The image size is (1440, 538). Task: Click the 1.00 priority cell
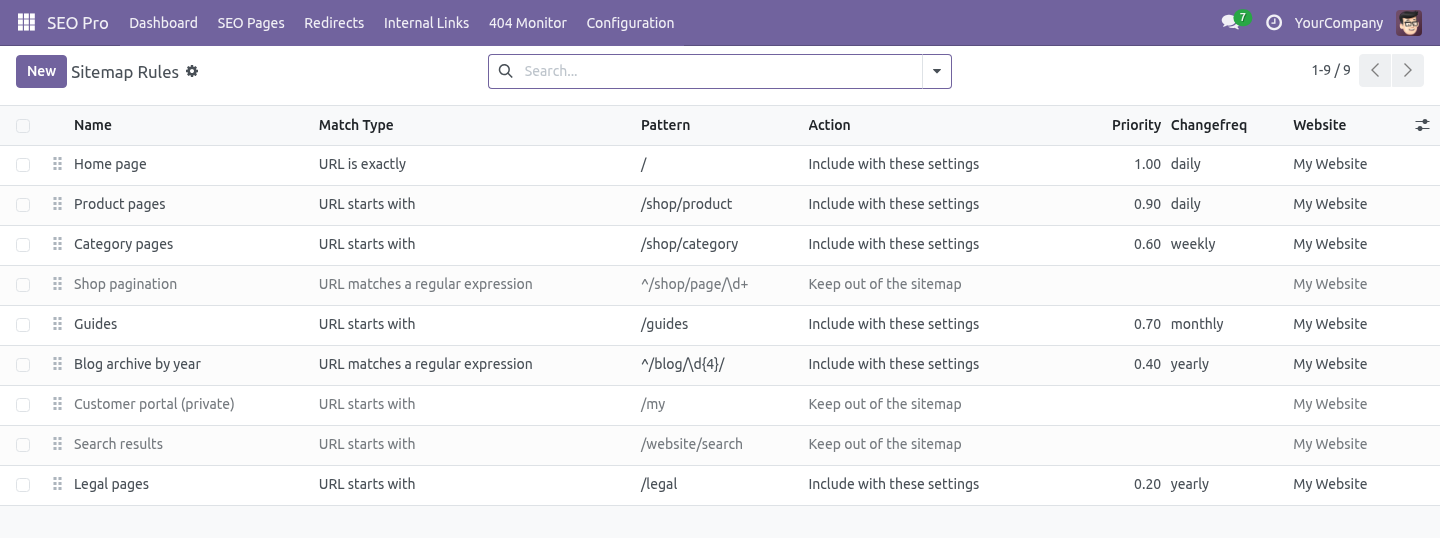tap(1147, 164)
